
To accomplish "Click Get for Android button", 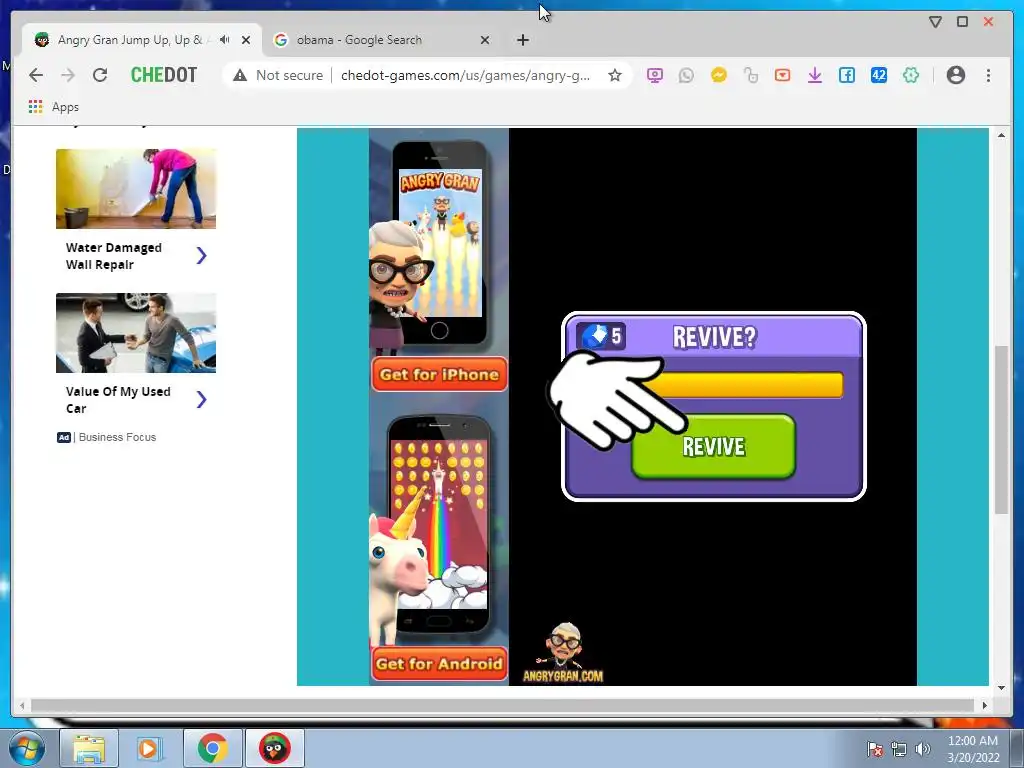I will point(439,664).
